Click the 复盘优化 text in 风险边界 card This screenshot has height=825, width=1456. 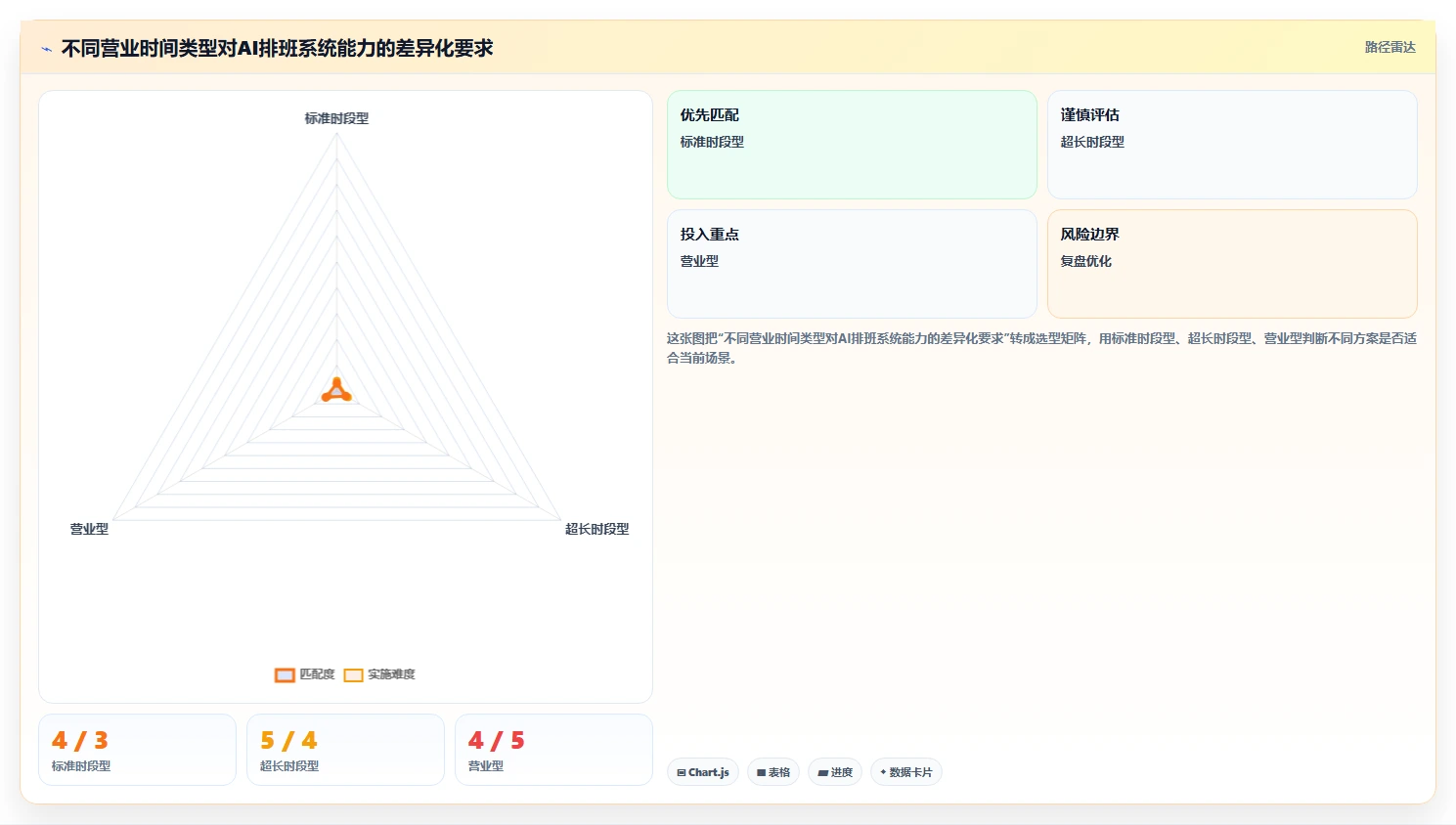(1085, 261)
